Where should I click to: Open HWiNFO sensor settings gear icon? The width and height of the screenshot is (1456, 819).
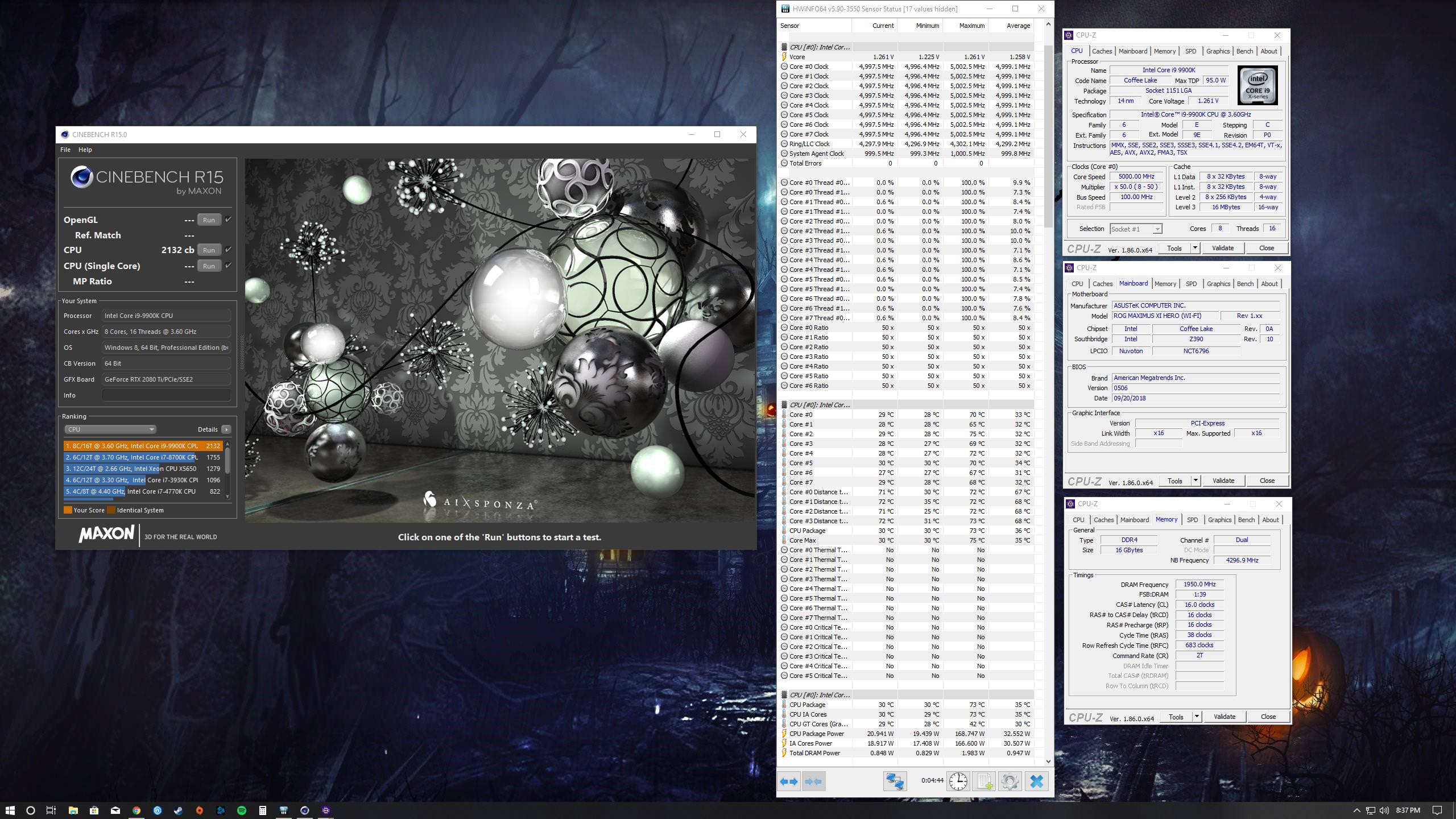click(1010, 781)
